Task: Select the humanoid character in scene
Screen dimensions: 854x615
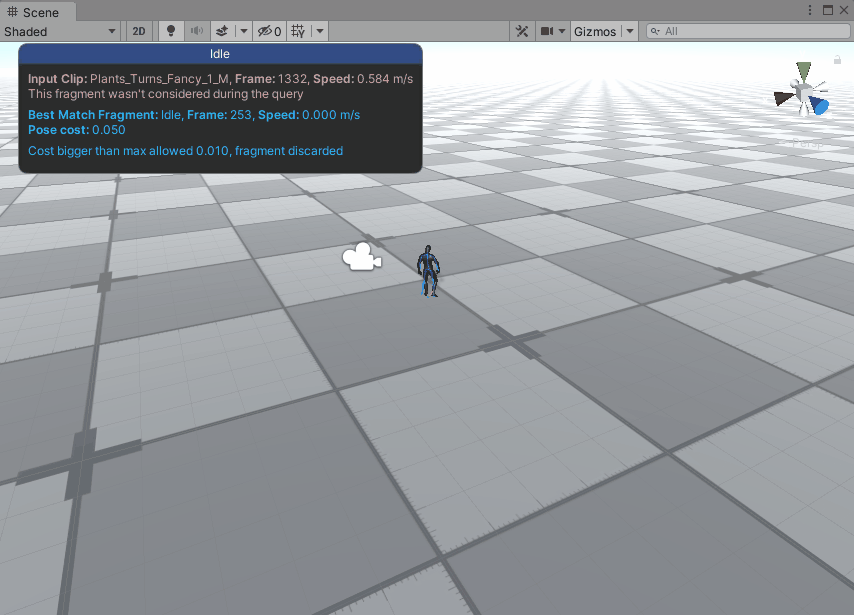Action: click(429, 271)
